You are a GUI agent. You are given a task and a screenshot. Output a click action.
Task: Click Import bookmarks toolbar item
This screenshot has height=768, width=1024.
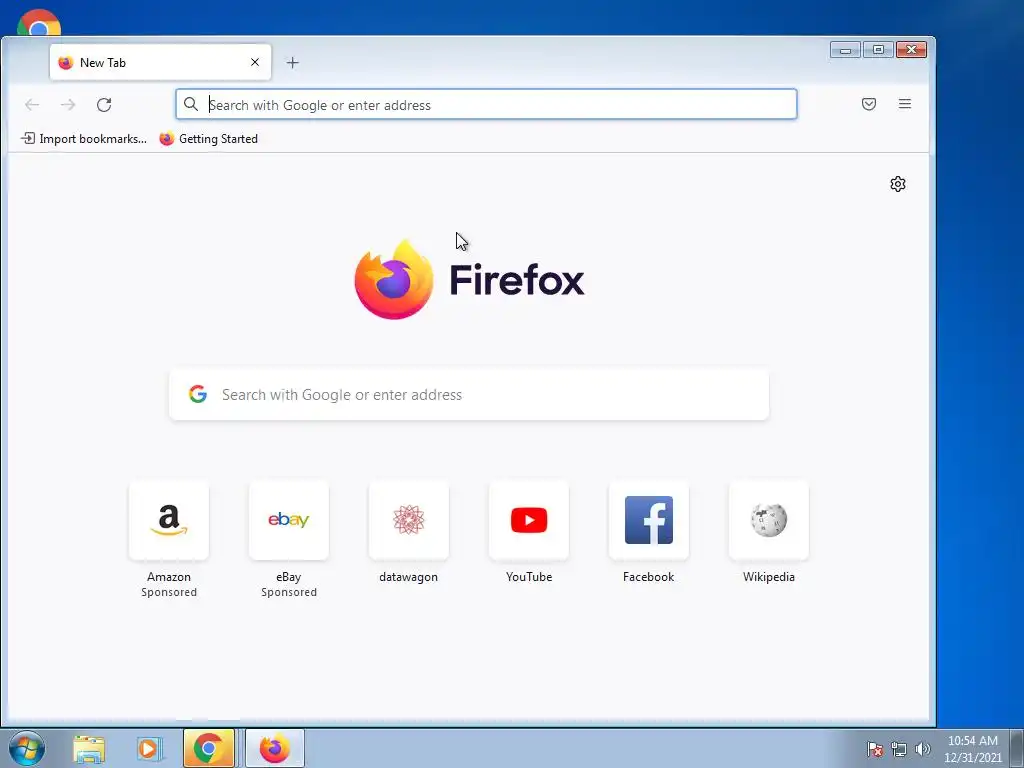pos(84,138)
